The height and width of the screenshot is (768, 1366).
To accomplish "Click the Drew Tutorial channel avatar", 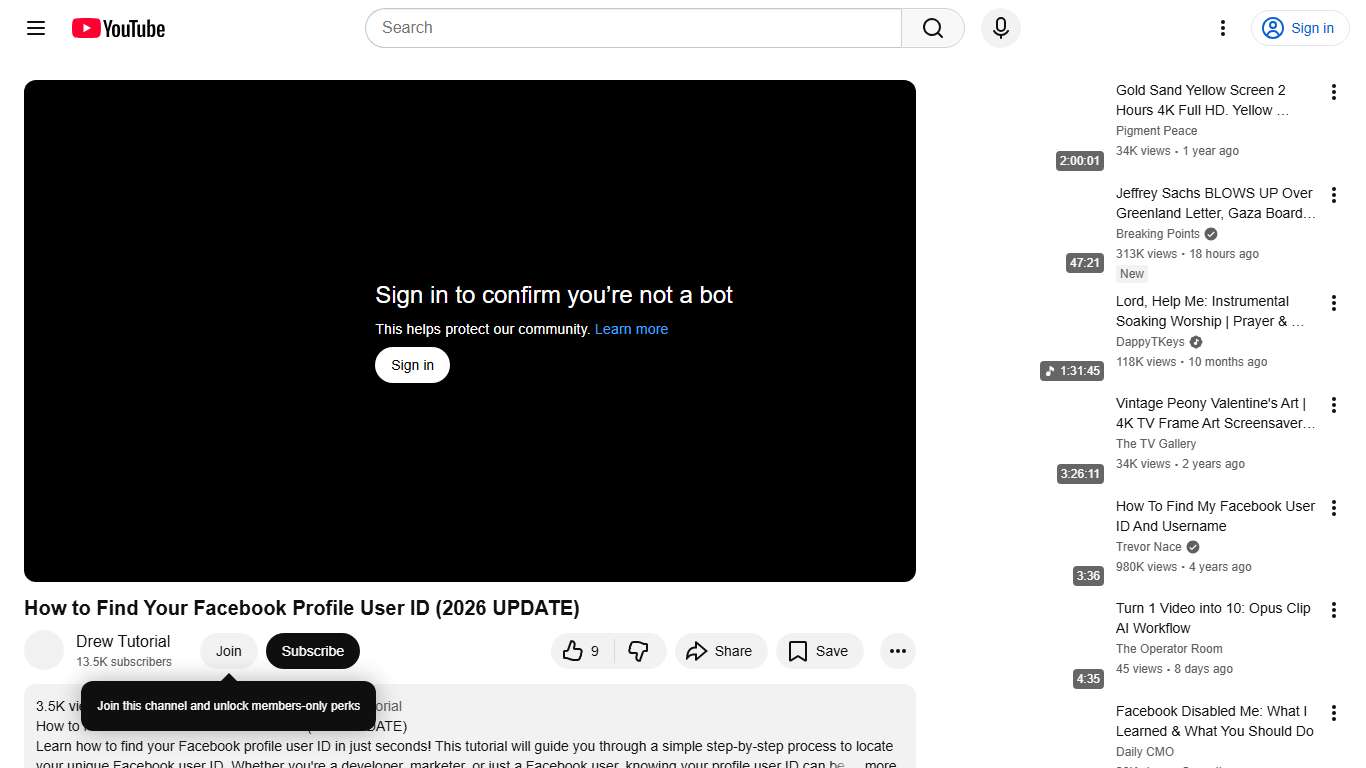I will coord(44,649).
